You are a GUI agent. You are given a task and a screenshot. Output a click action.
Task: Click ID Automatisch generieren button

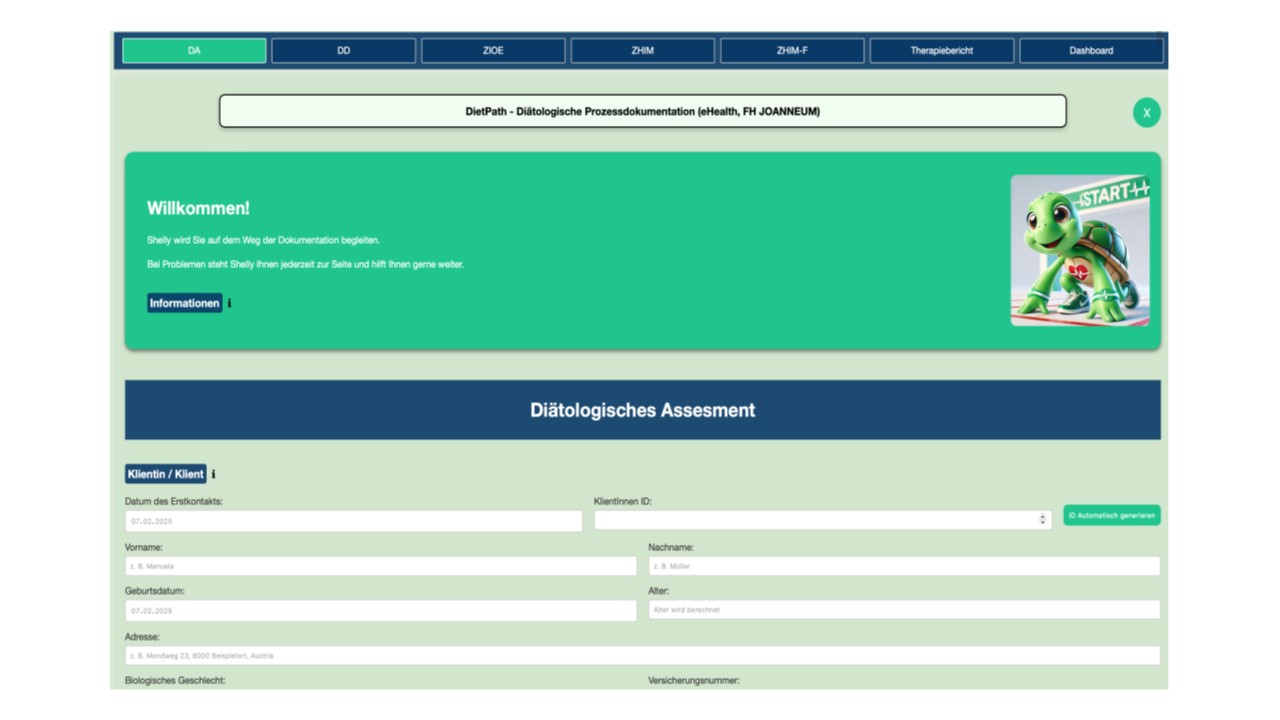1111,516
